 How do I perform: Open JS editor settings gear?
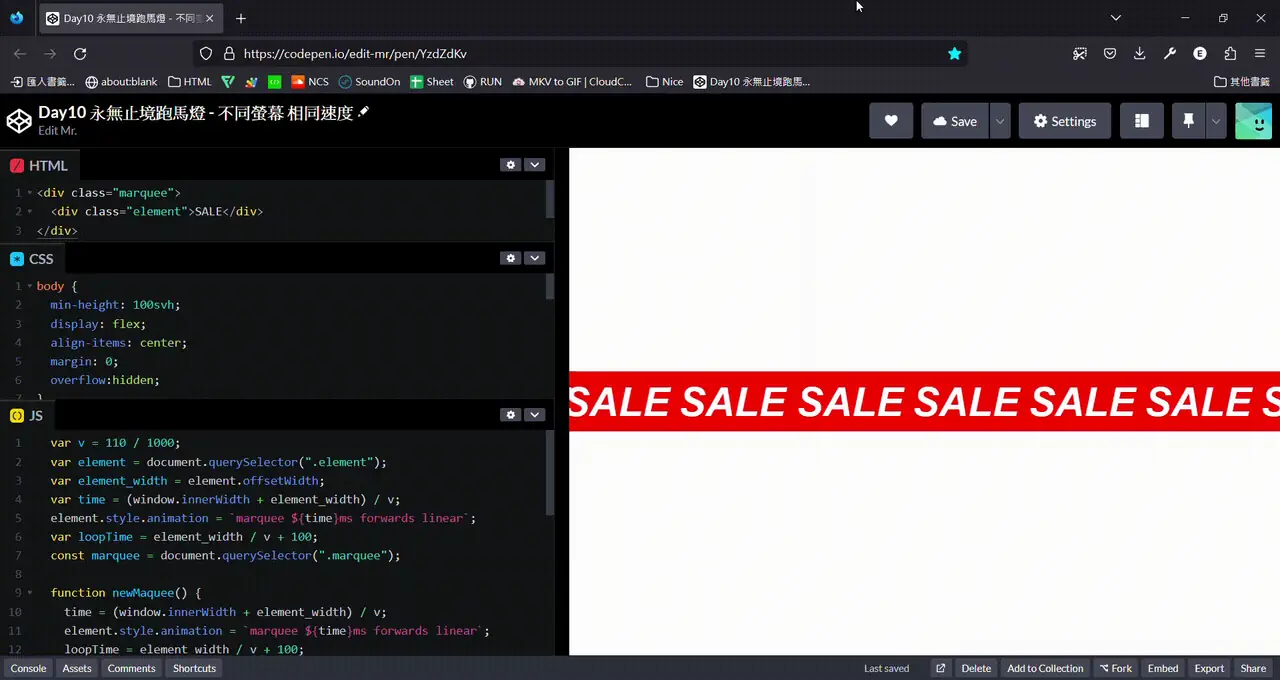(511, 415)
